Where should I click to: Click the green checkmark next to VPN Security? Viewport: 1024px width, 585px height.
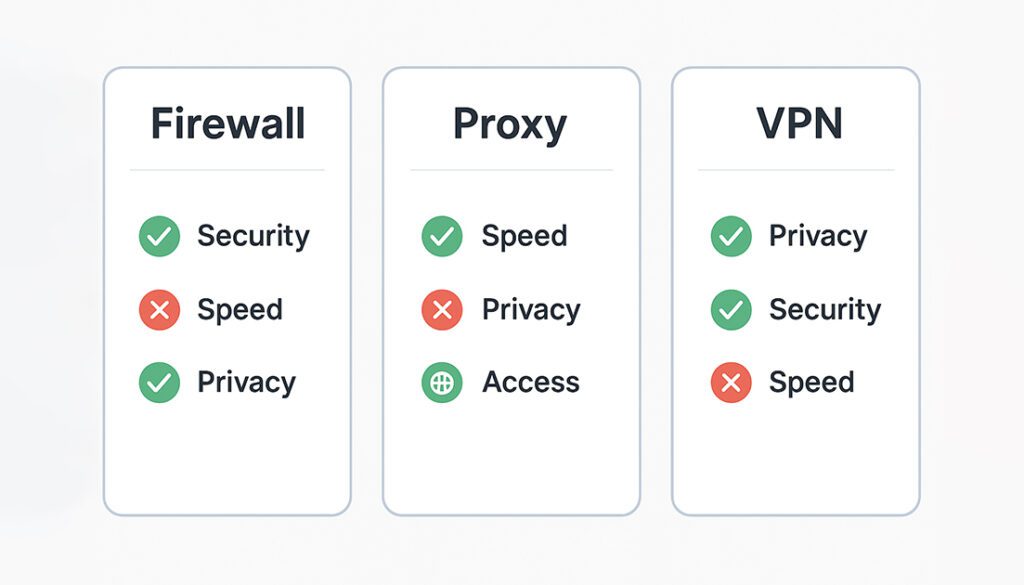coord(731,309)
